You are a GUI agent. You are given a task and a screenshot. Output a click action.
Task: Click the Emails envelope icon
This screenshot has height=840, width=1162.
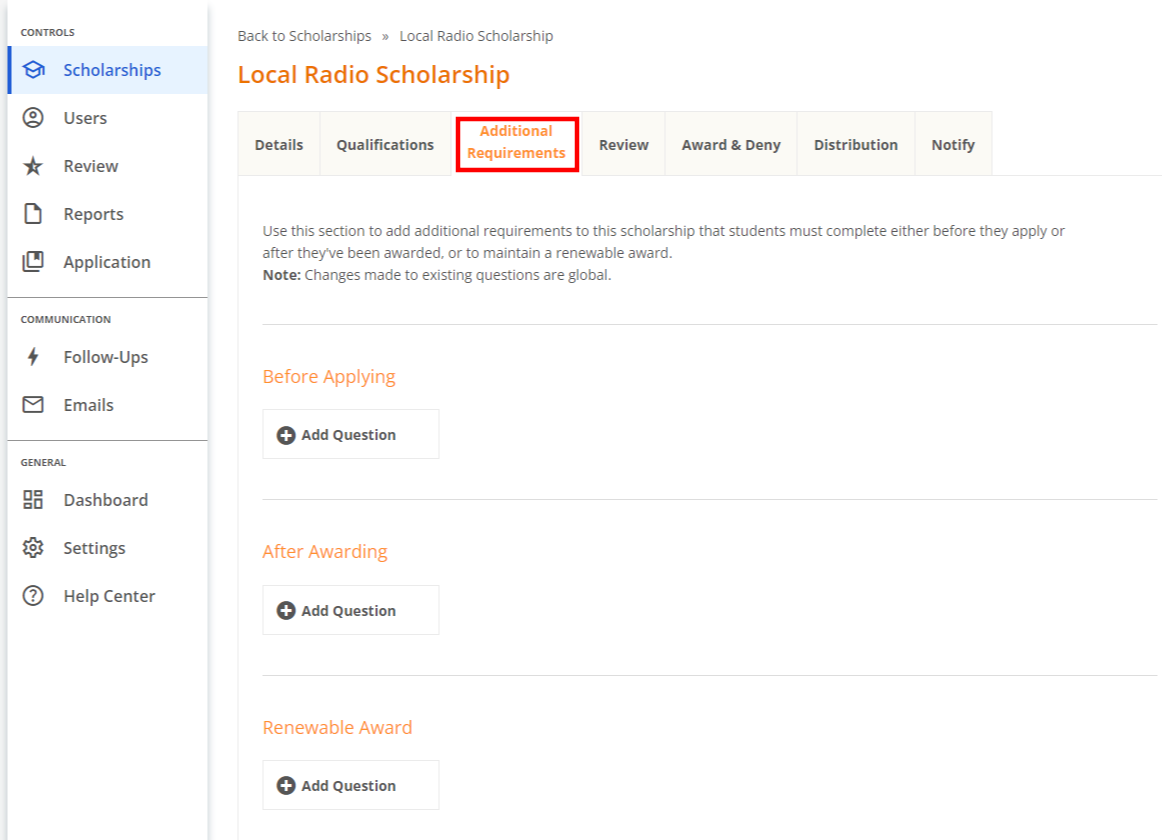click(x=33, y=404)
